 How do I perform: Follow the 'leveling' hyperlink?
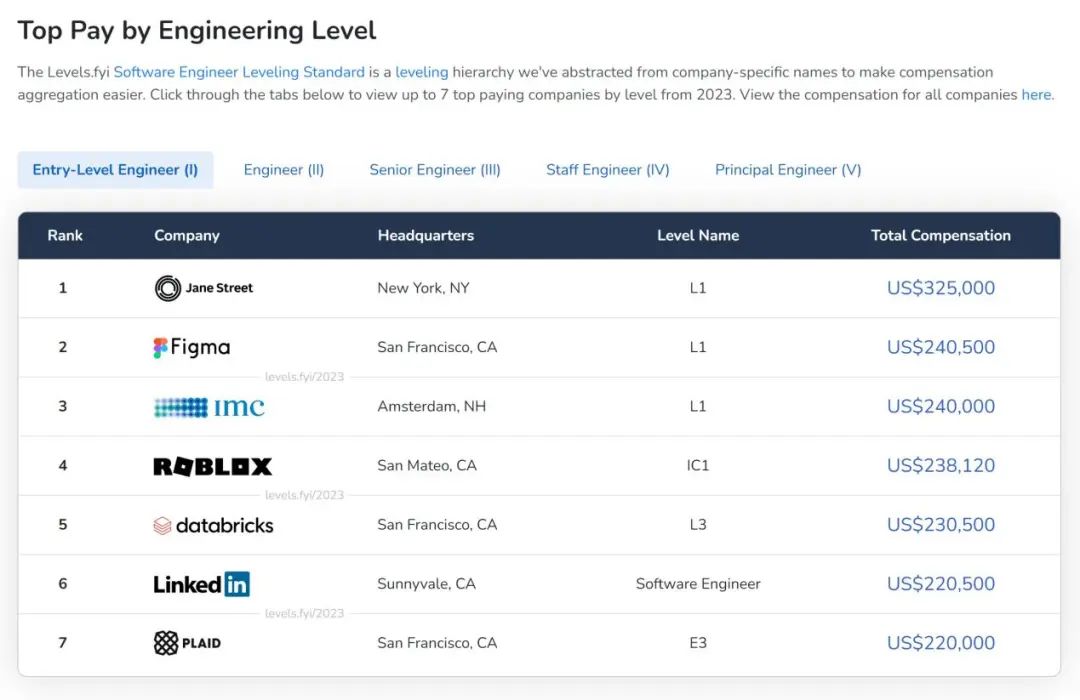coord(422,72)
